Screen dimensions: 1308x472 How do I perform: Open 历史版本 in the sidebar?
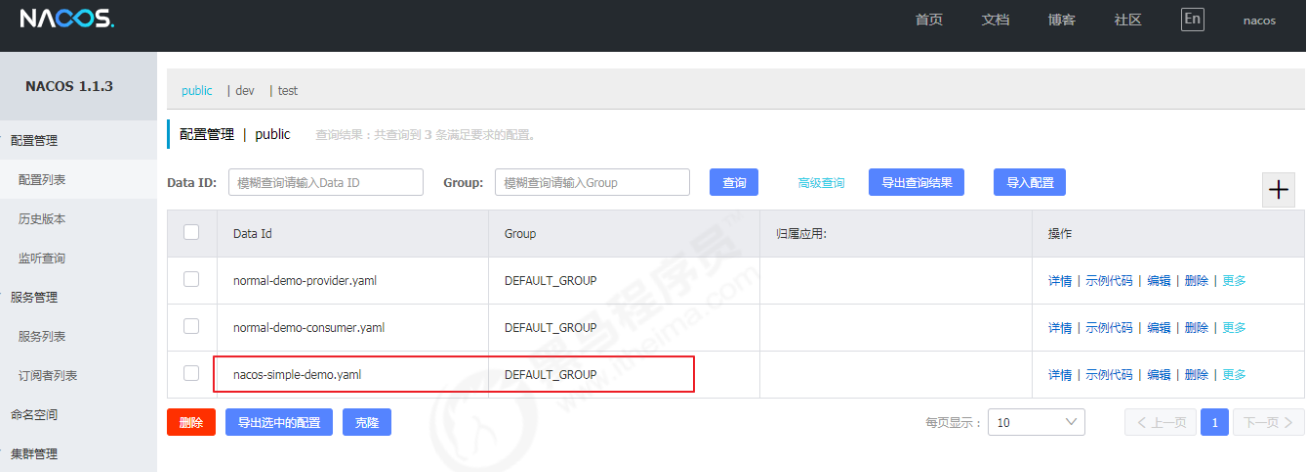tap(42, 218)
